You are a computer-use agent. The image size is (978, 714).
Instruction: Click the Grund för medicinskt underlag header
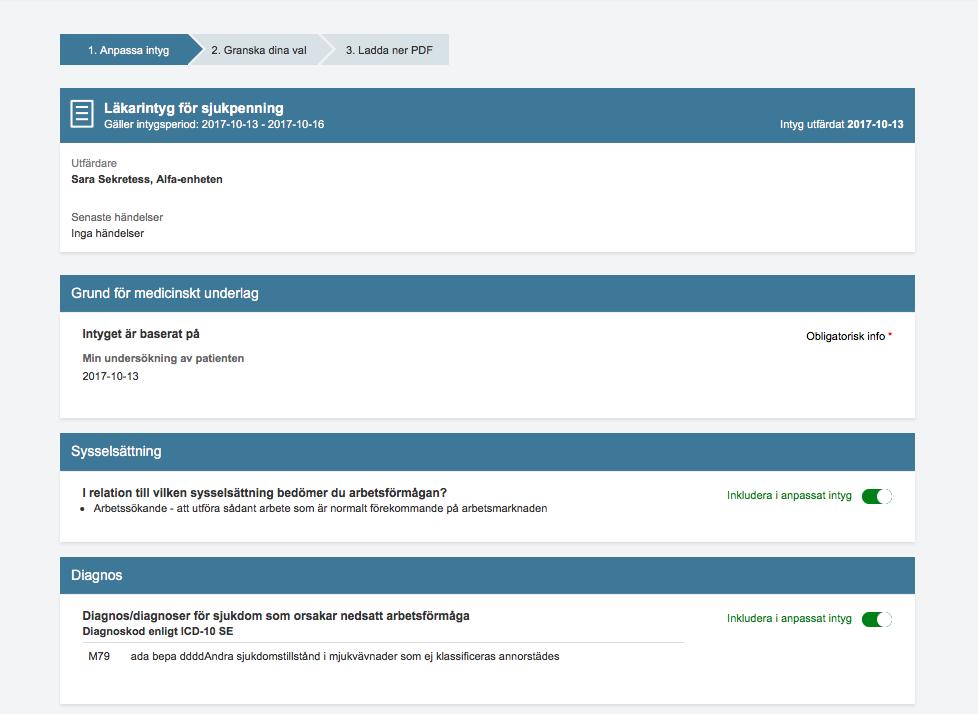tap(487, 293)
